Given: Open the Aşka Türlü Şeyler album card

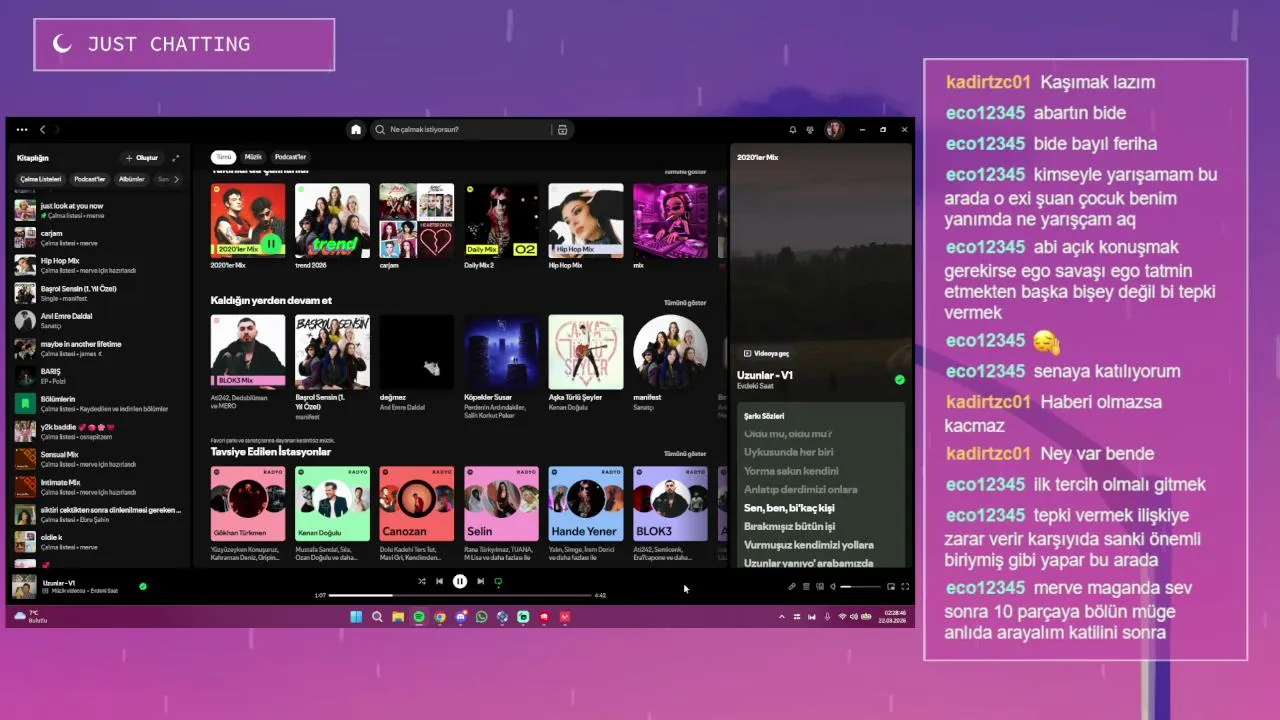Looking at the screenshot, I should (x=586, y=364).
